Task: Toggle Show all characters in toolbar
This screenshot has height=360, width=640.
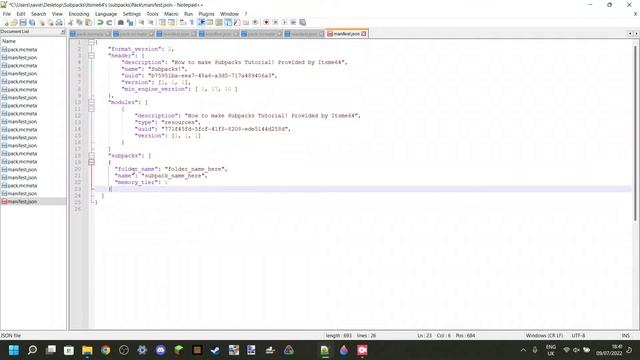Action: (191, 22)
